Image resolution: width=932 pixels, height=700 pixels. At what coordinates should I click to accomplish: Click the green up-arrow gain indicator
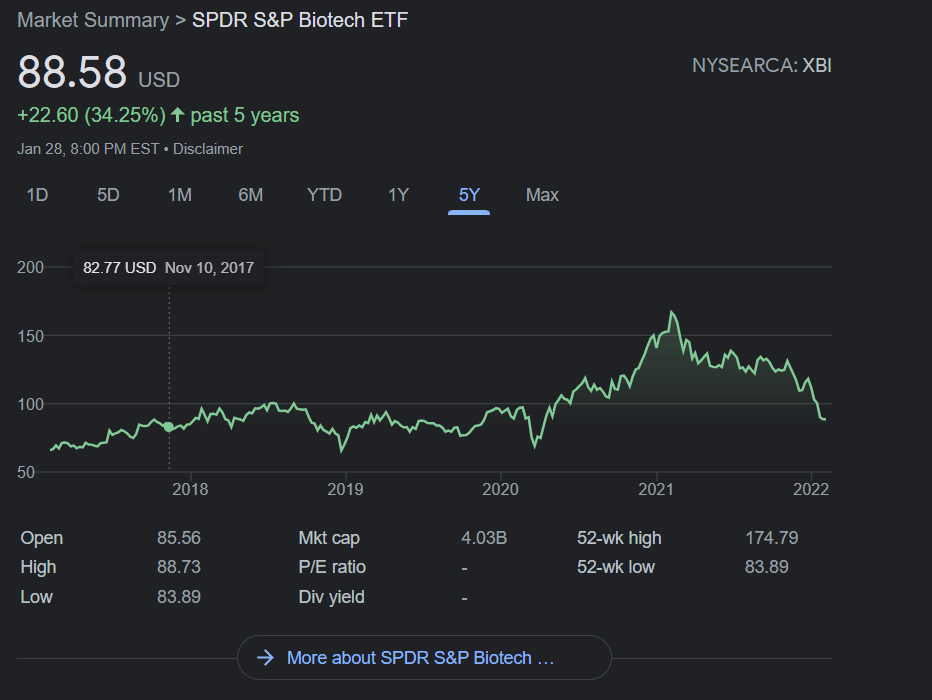[177, 115]
